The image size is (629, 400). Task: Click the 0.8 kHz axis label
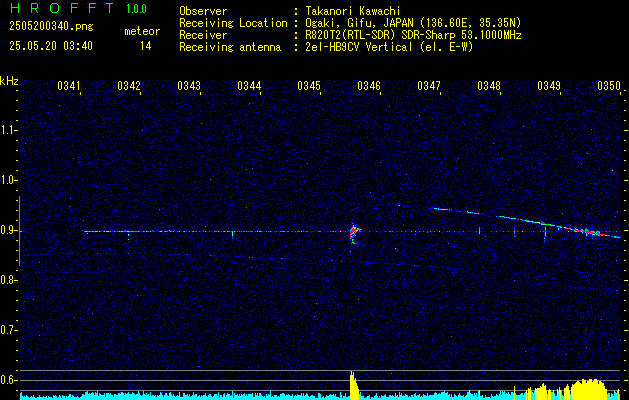(7, 280)
